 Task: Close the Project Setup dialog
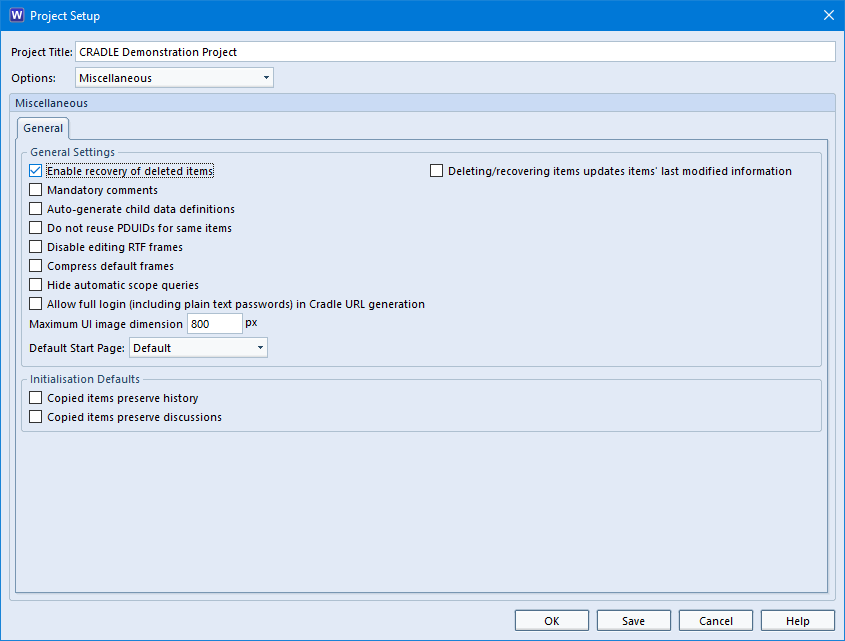(x=829, y=15)
